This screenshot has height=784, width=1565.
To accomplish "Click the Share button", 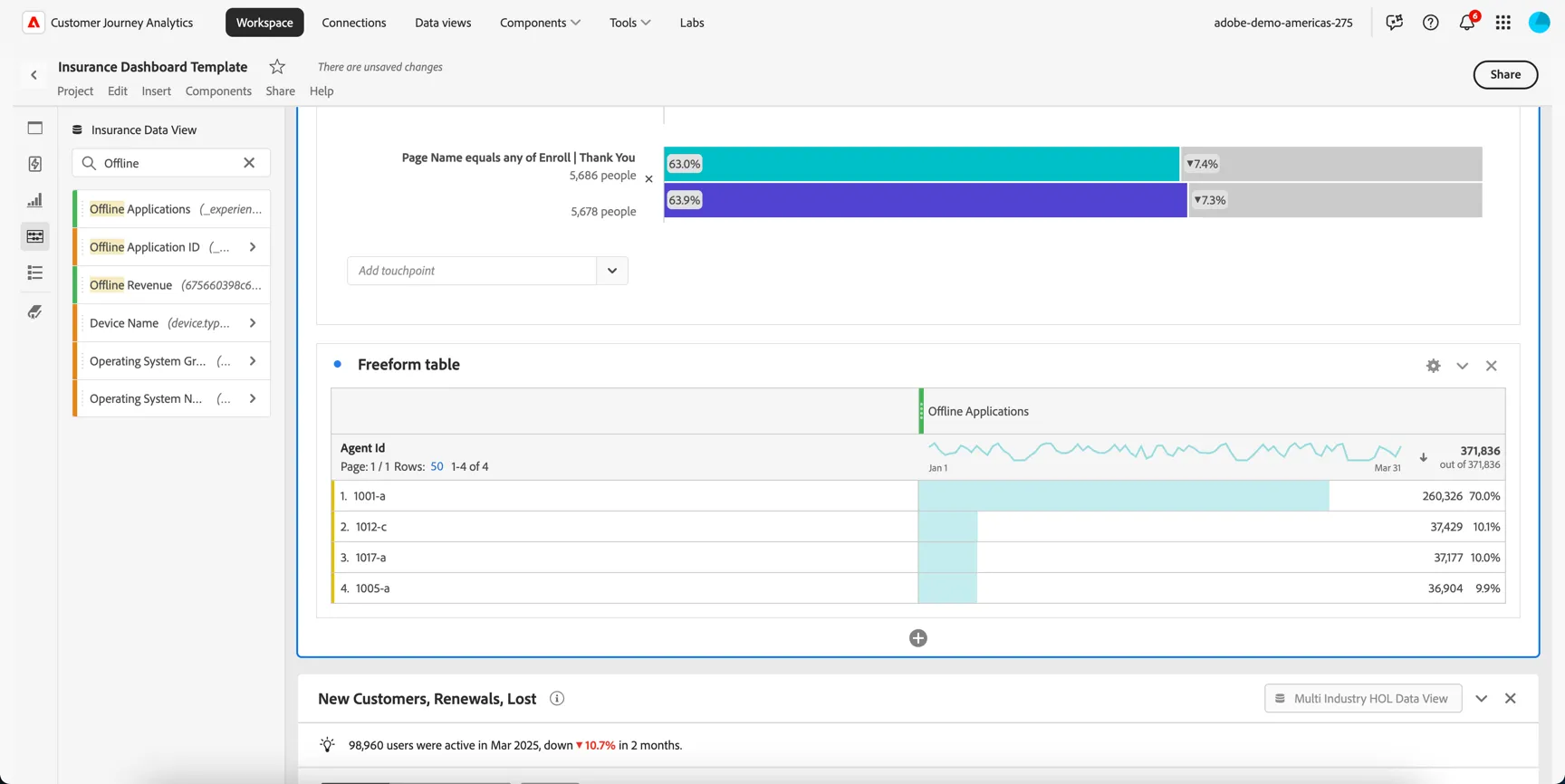I will (1505, 74).
